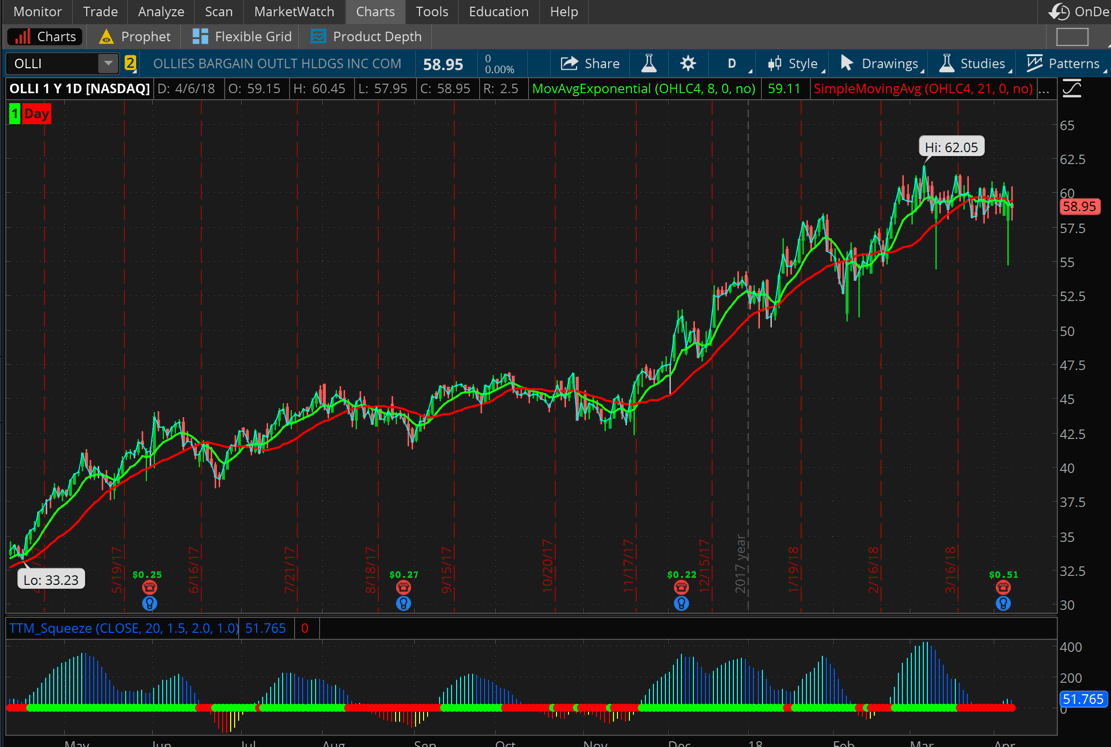Click the earnings phone icon under $0.22
1111x747 pixels.
click(x=681, y=588)
